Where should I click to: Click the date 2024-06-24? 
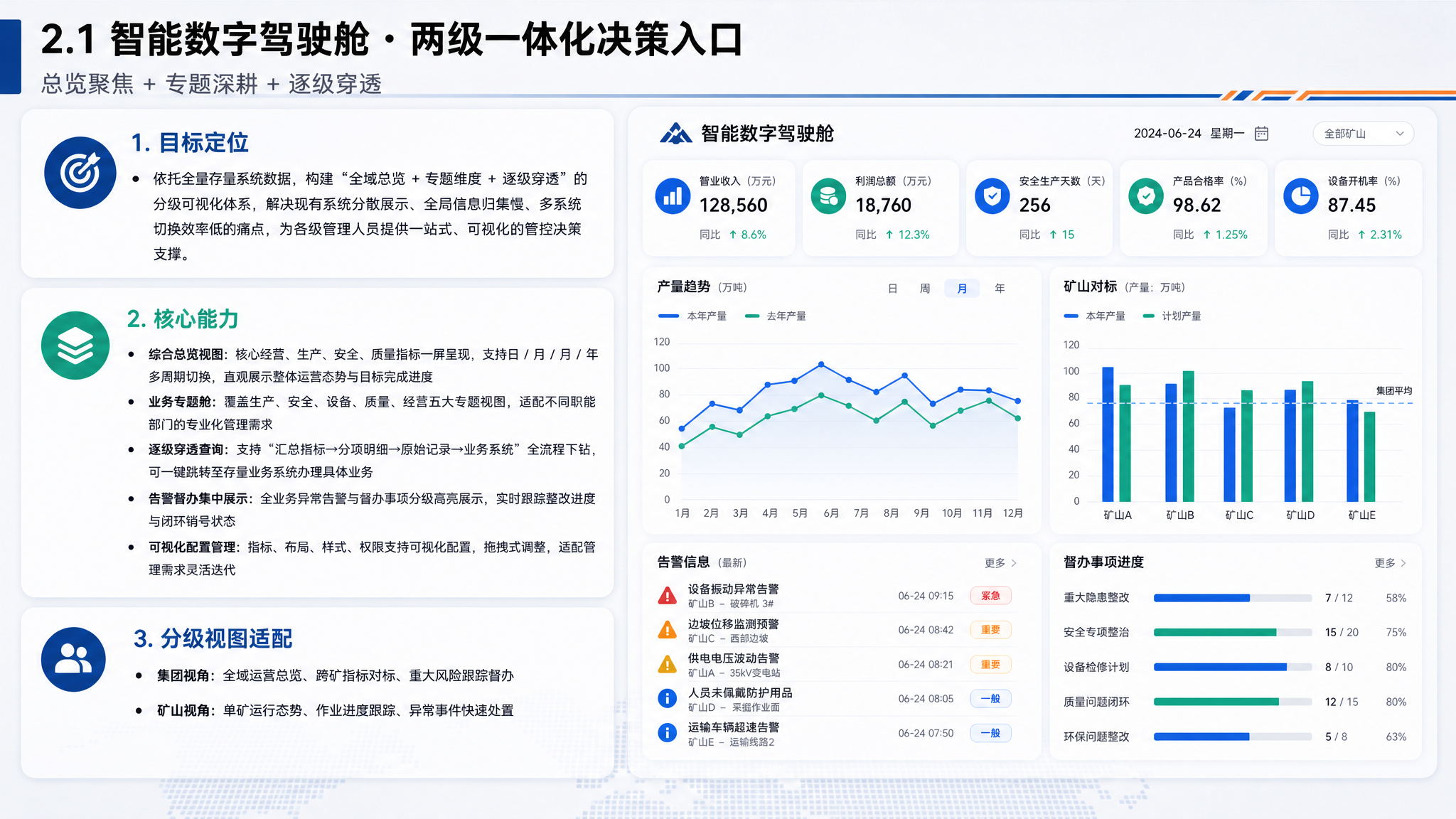pos(1167,134)
